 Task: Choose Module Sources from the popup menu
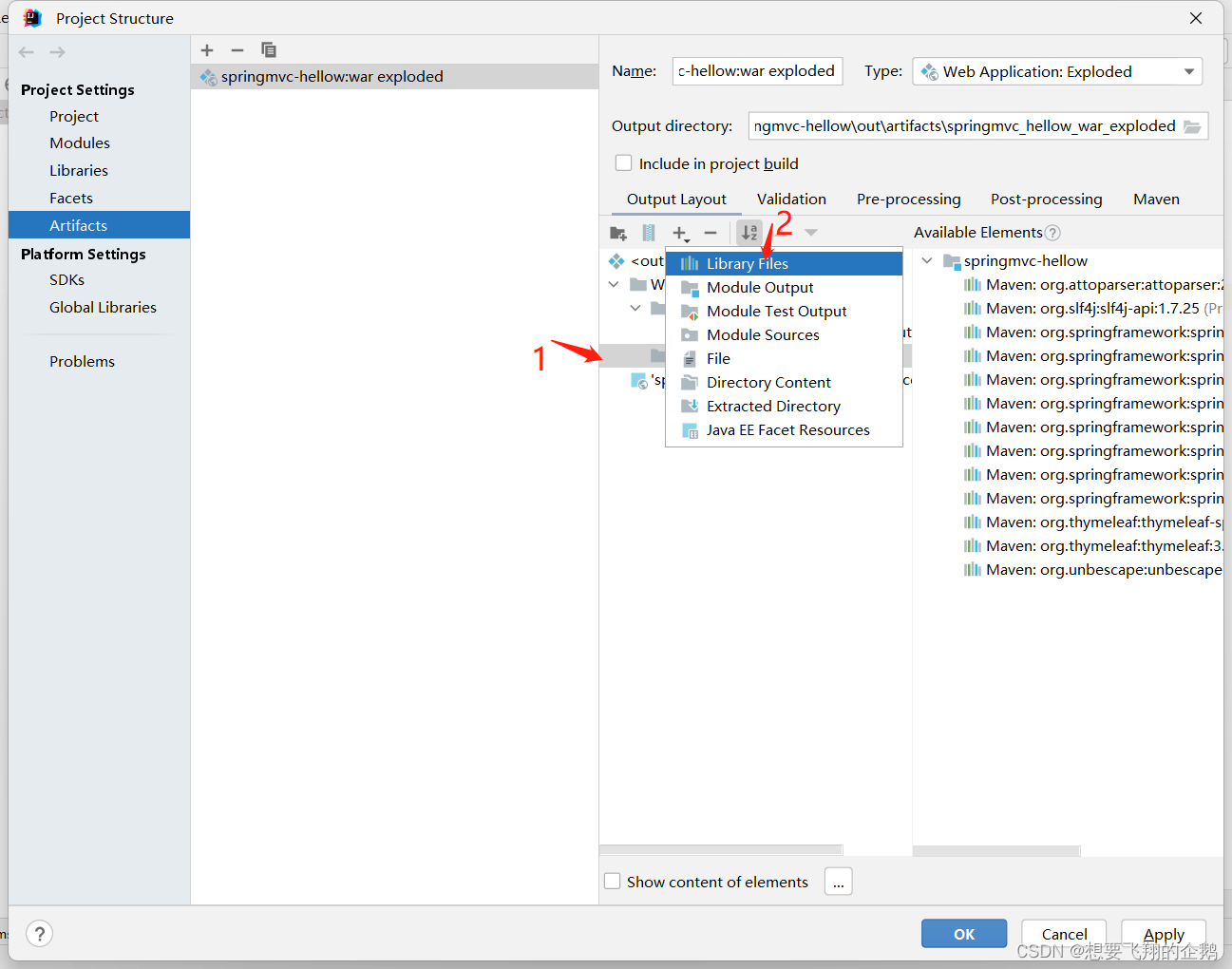point(784,335)
